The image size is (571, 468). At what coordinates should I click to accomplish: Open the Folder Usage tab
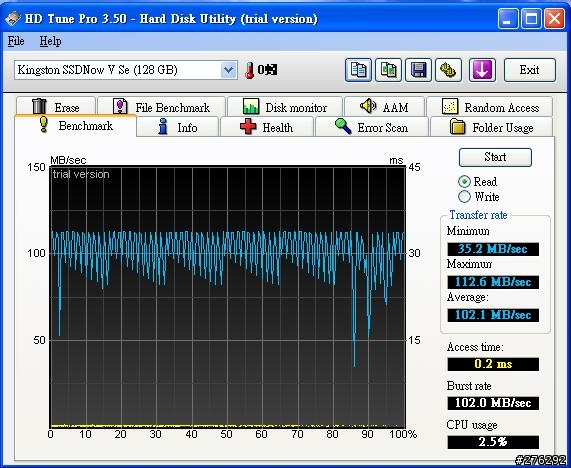coord(491,127)
